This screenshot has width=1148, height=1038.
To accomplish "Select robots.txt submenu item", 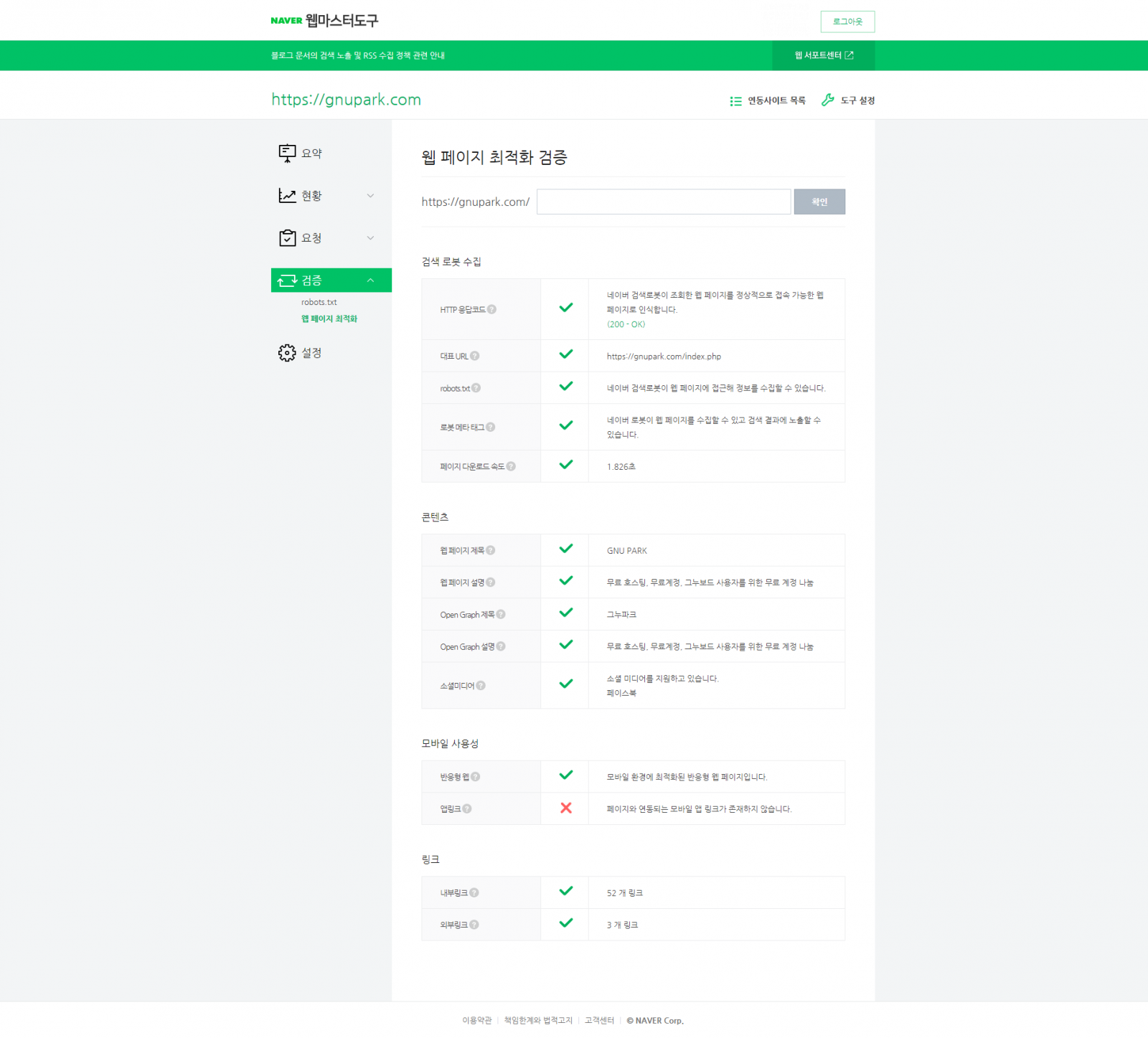I will point(319,303).
